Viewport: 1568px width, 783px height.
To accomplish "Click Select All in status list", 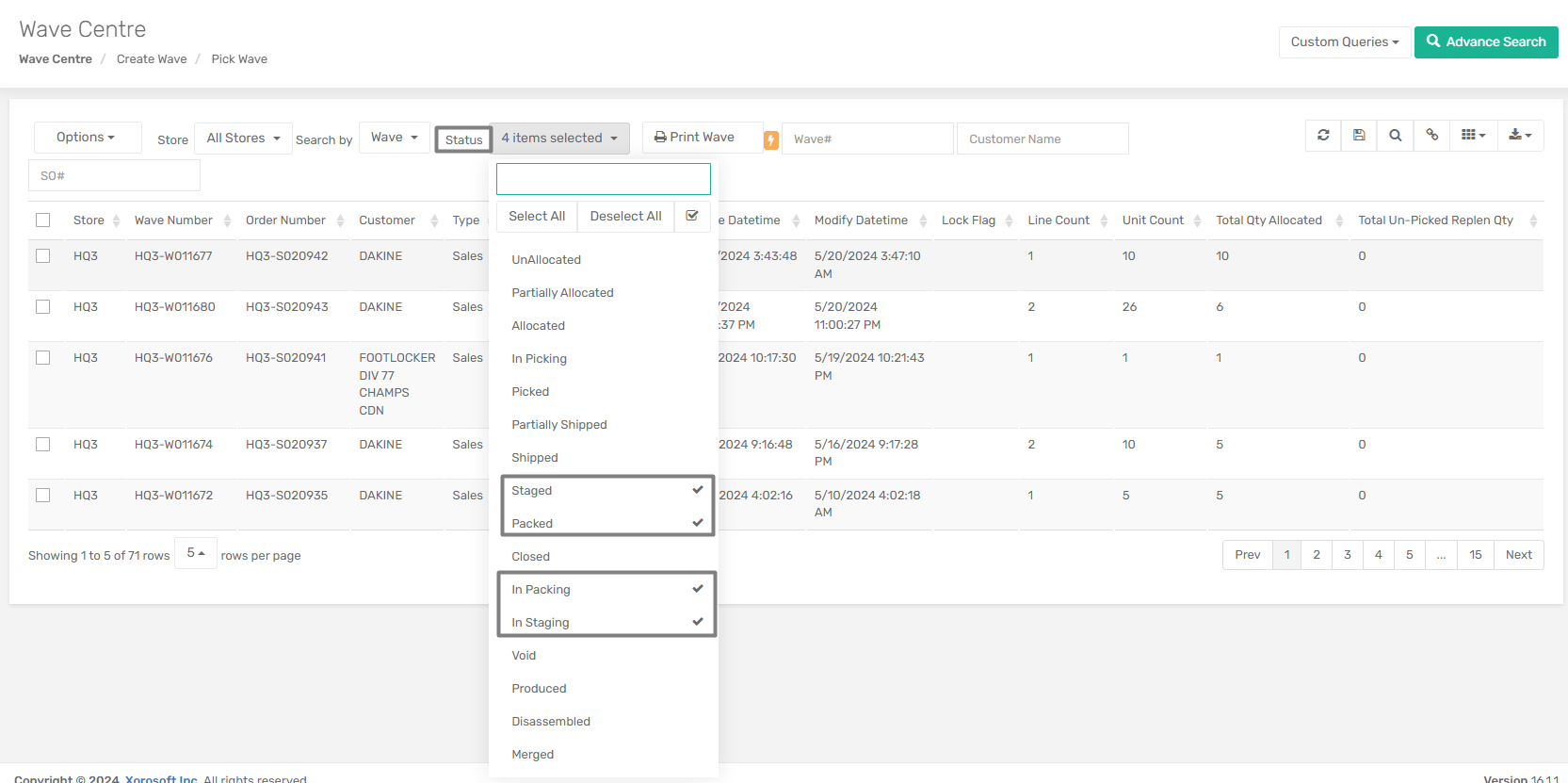I will pyautogui.click(x=537, y=216).
